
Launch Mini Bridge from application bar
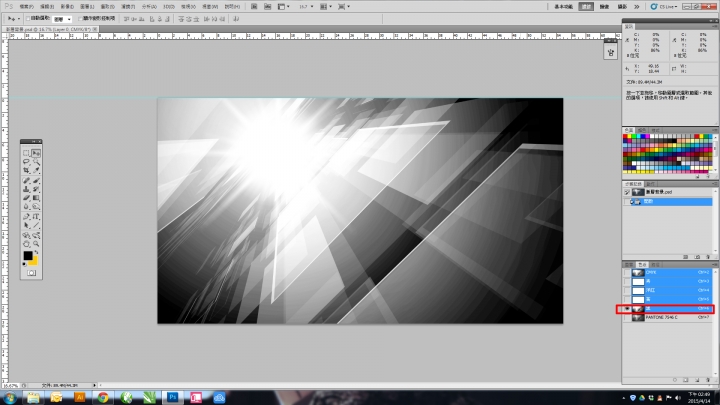(x=267, y=6)
